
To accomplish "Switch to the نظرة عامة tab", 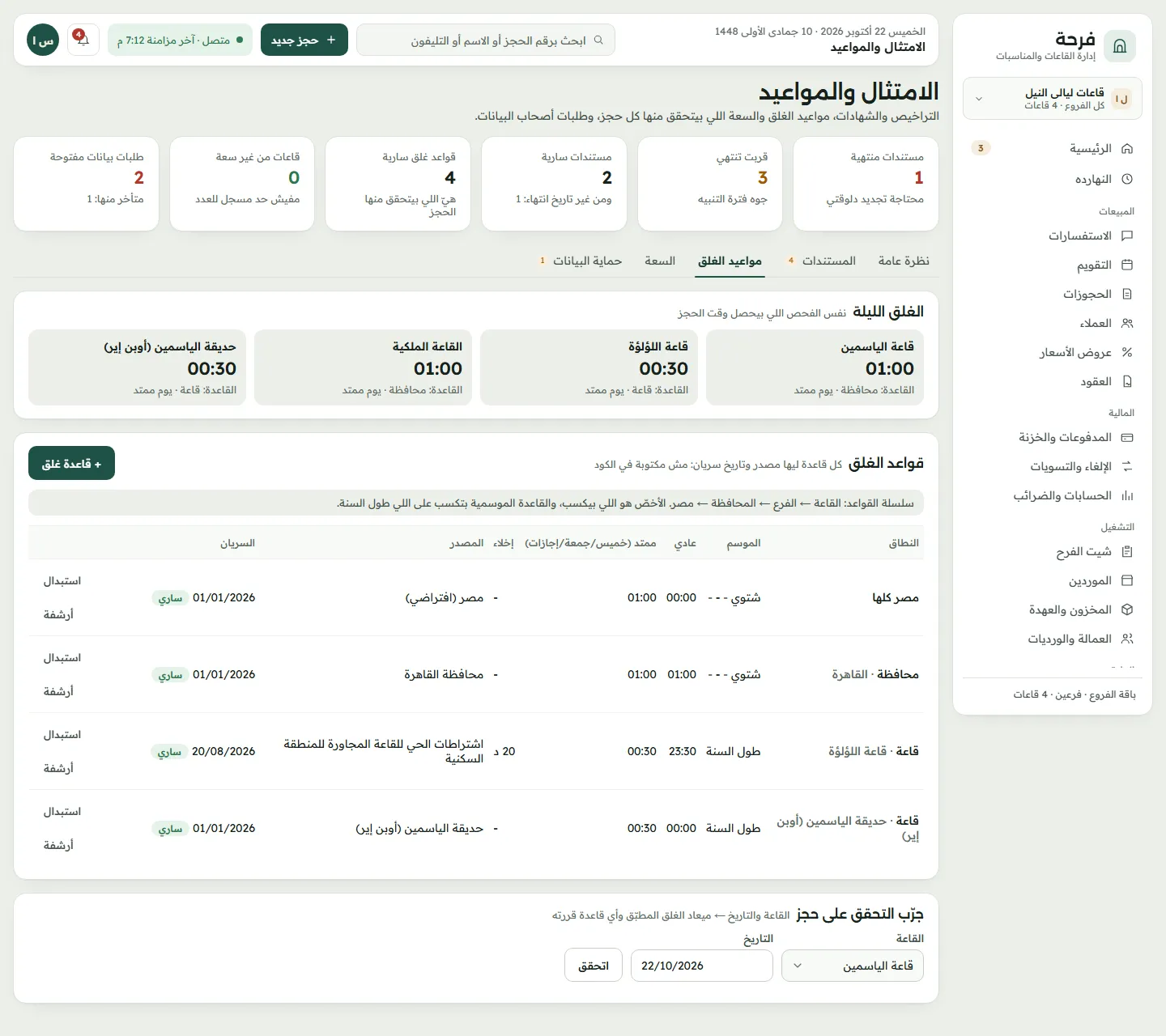I will (904, 261).
